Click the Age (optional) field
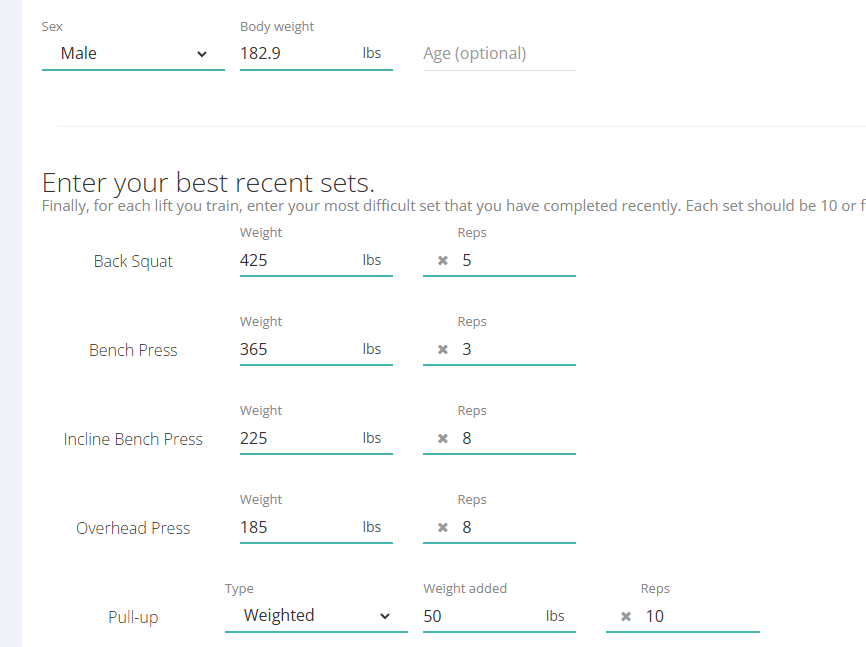This screenshot has width=866, height=647. (499, 54)
